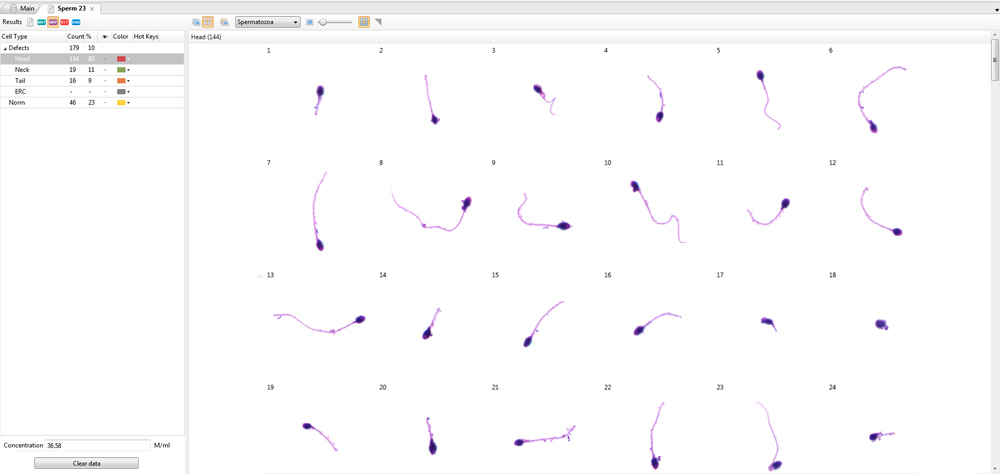Select the Norm row in cell types

(17, 103)
